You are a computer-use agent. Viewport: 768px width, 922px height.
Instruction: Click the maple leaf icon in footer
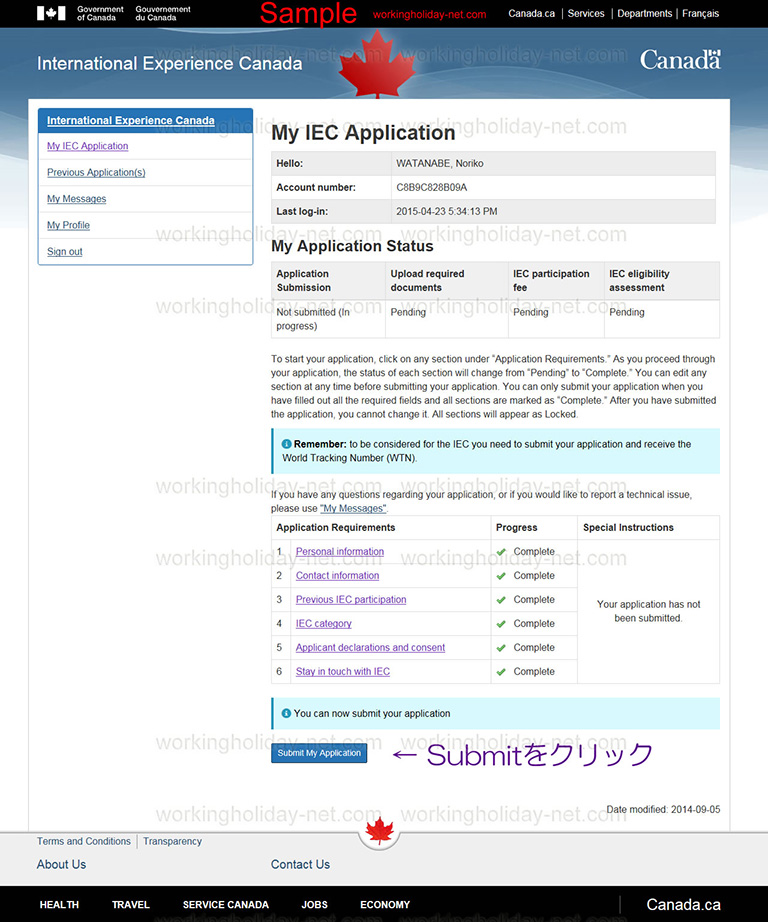pos(379,831)
